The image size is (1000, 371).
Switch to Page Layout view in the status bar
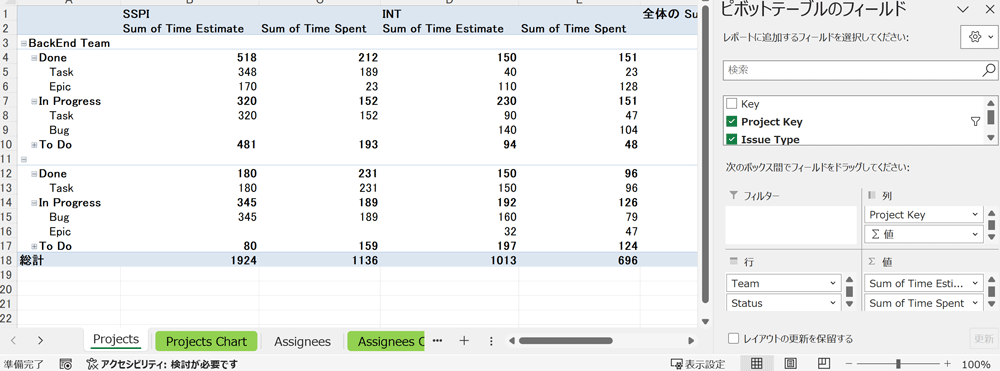pos(790,364)
